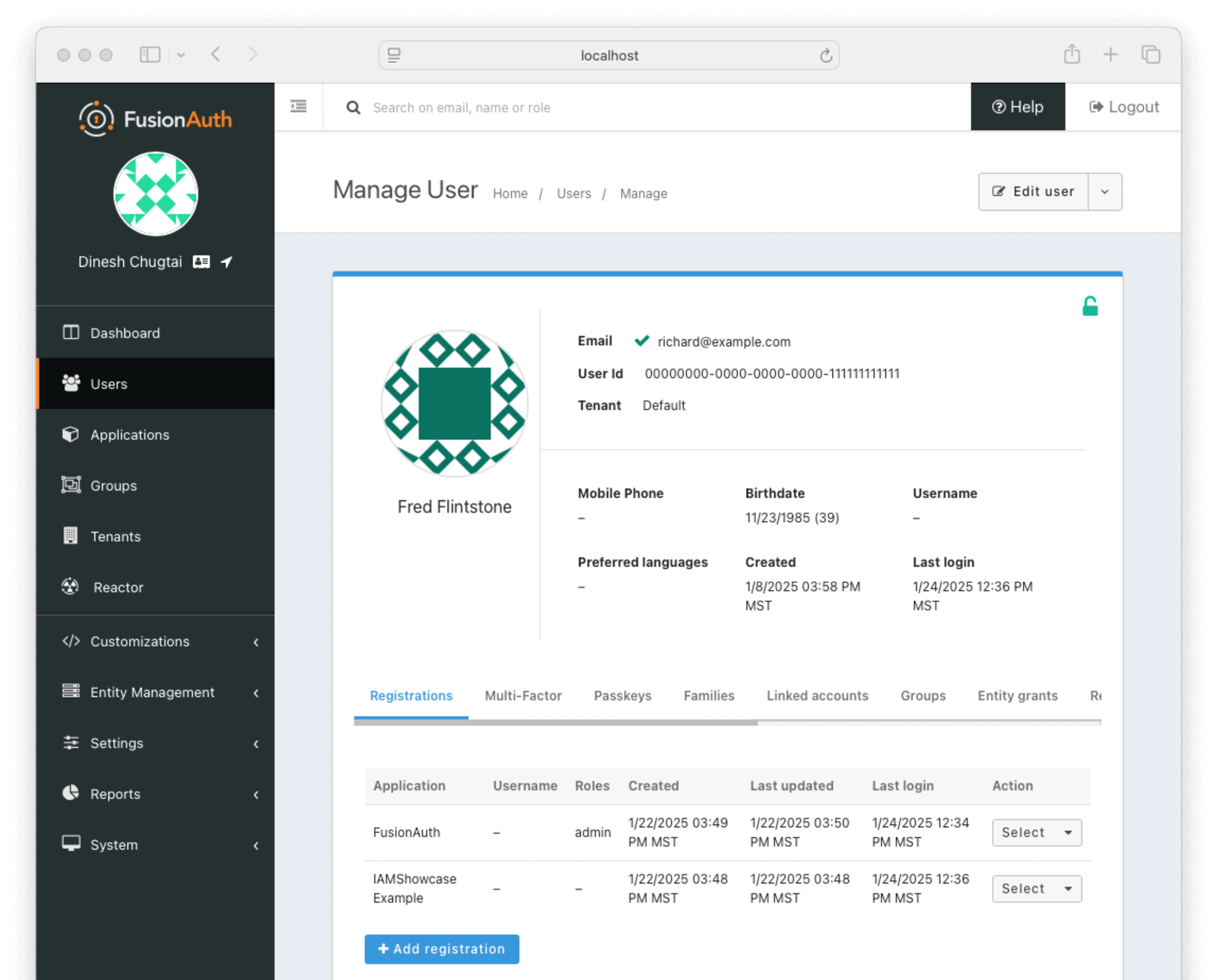
Task: Click the search magnifier icon
Action: tap(354, 107)
